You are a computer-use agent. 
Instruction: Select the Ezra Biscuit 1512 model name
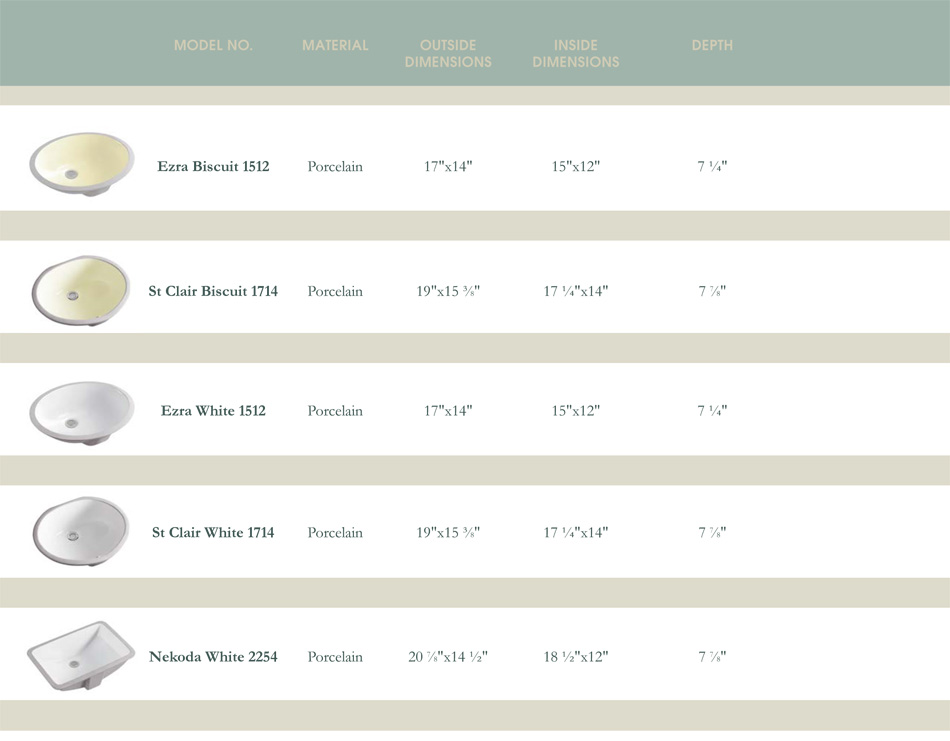(x=213, y=166)
